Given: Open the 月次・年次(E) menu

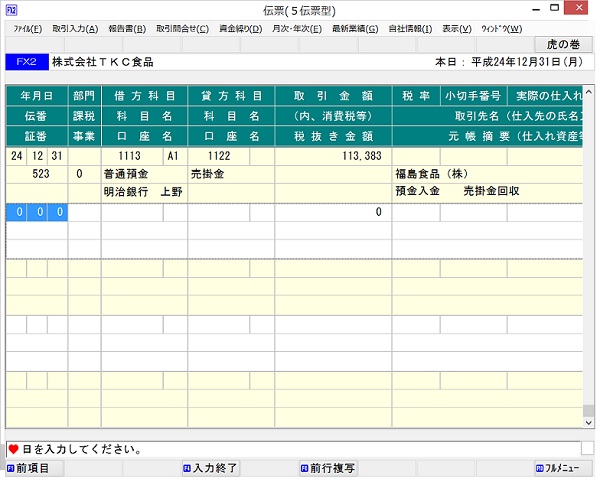Looking at the screenshot, I should click(297, 29).
